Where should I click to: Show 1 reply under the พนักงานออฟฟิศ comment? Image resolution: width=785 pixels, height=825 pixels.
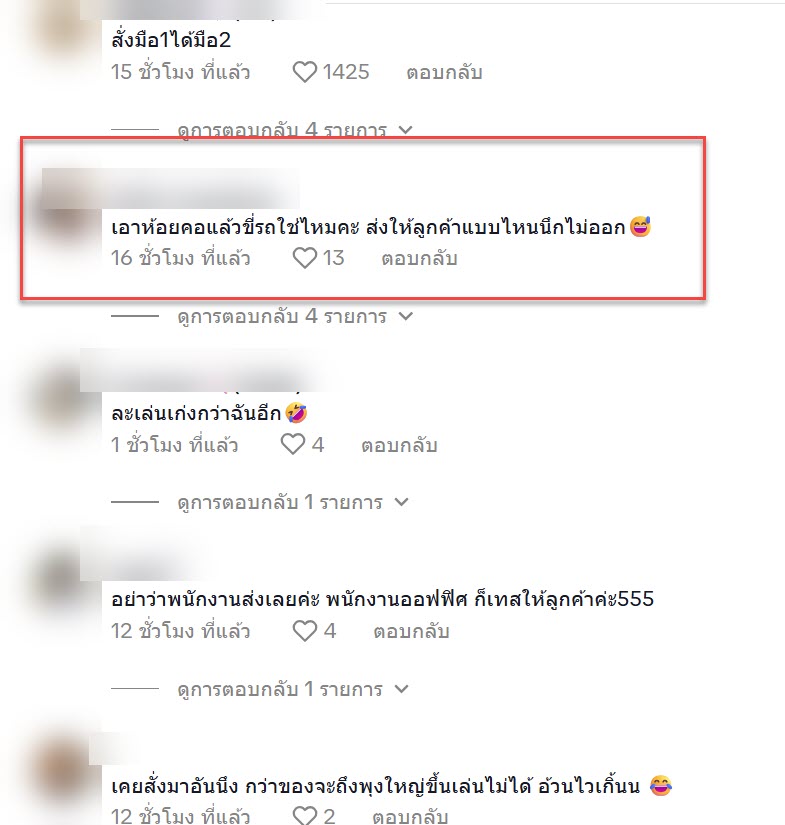click(293, 689)
